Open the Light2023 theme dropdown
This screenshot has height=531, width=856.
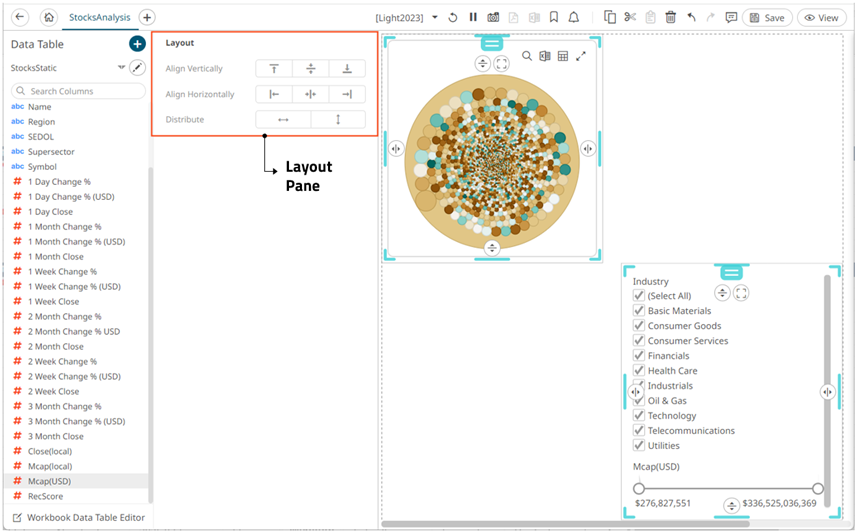[x=435, y=18]
